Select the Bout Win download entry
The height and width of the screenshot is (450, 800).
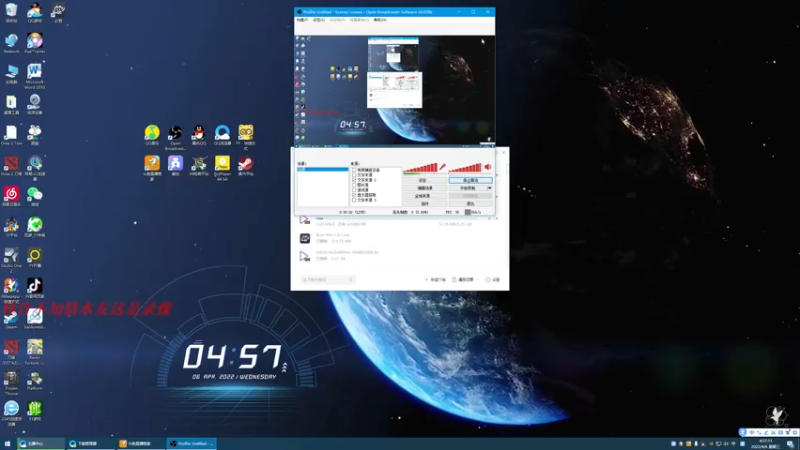(398, 238)
